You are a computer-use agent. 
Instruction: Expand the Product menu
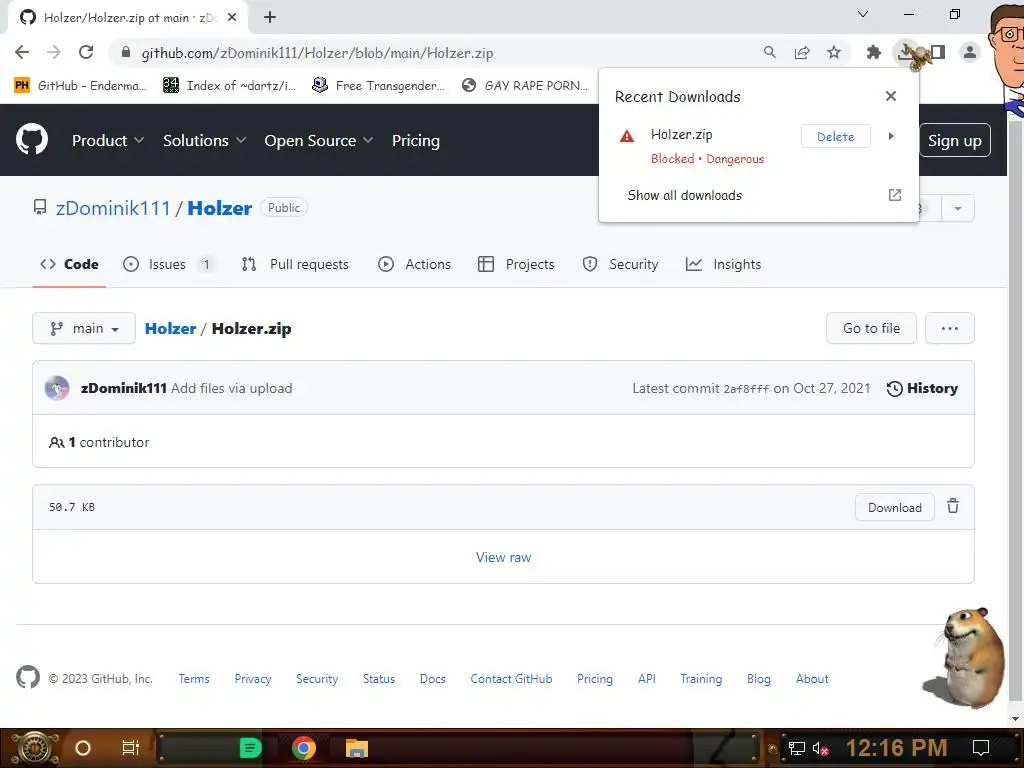108,140
